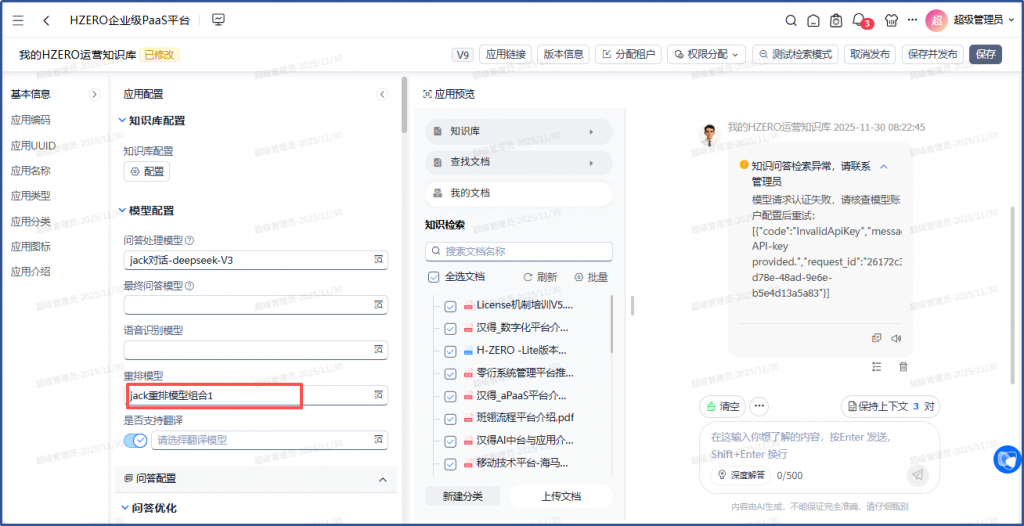Select the 我的文档 tab
This screenshot has width=1024, height=526.
click(x=518, y=192)
